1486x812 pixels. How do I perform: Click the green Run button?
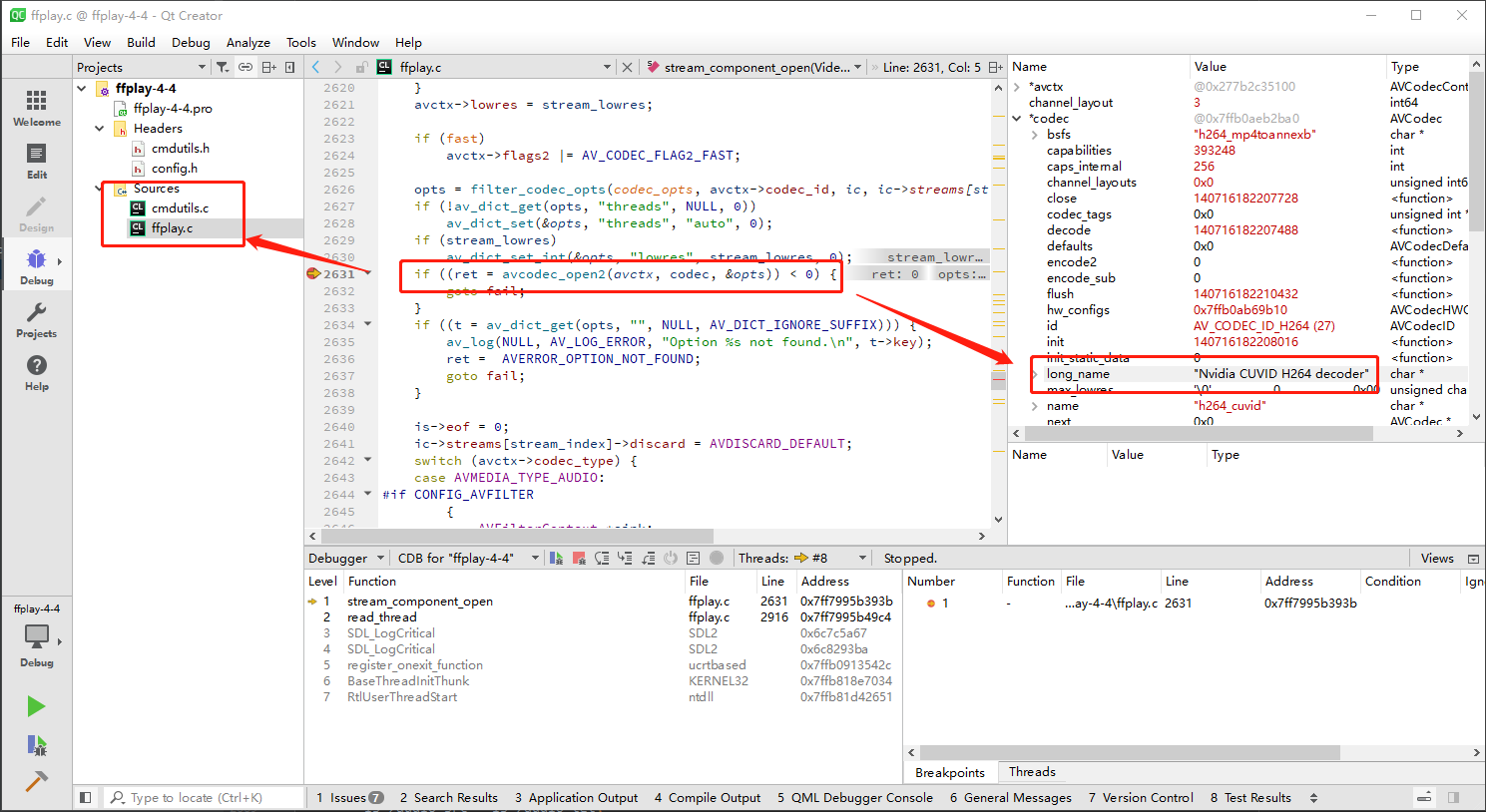36,706
